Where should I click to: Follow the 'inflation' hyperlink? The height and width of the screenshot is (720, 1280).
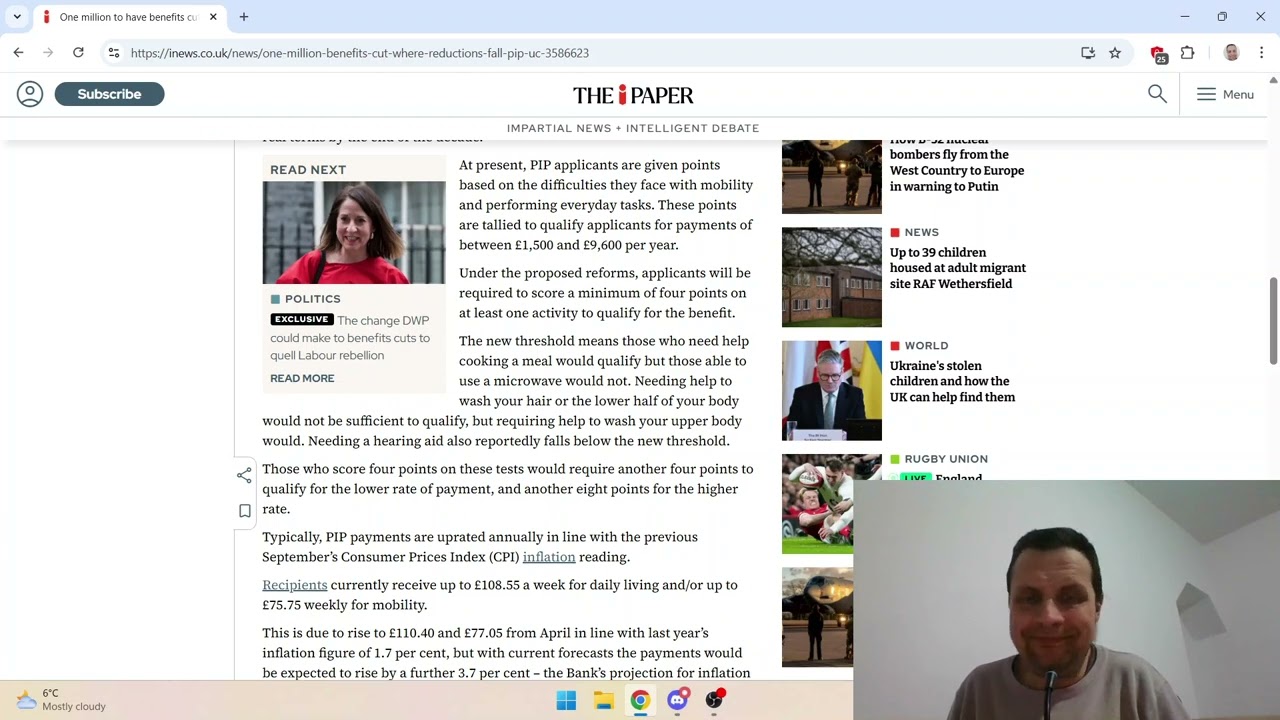click(549, 557)
